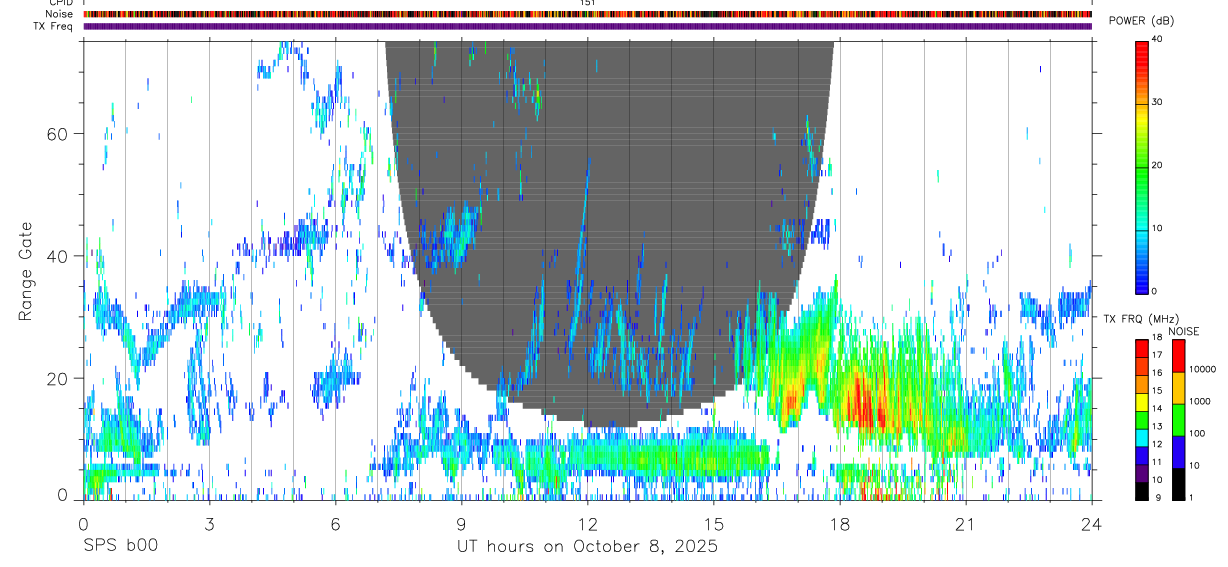
Task: Click the NOISE legend title
Action: [1183, 331]
